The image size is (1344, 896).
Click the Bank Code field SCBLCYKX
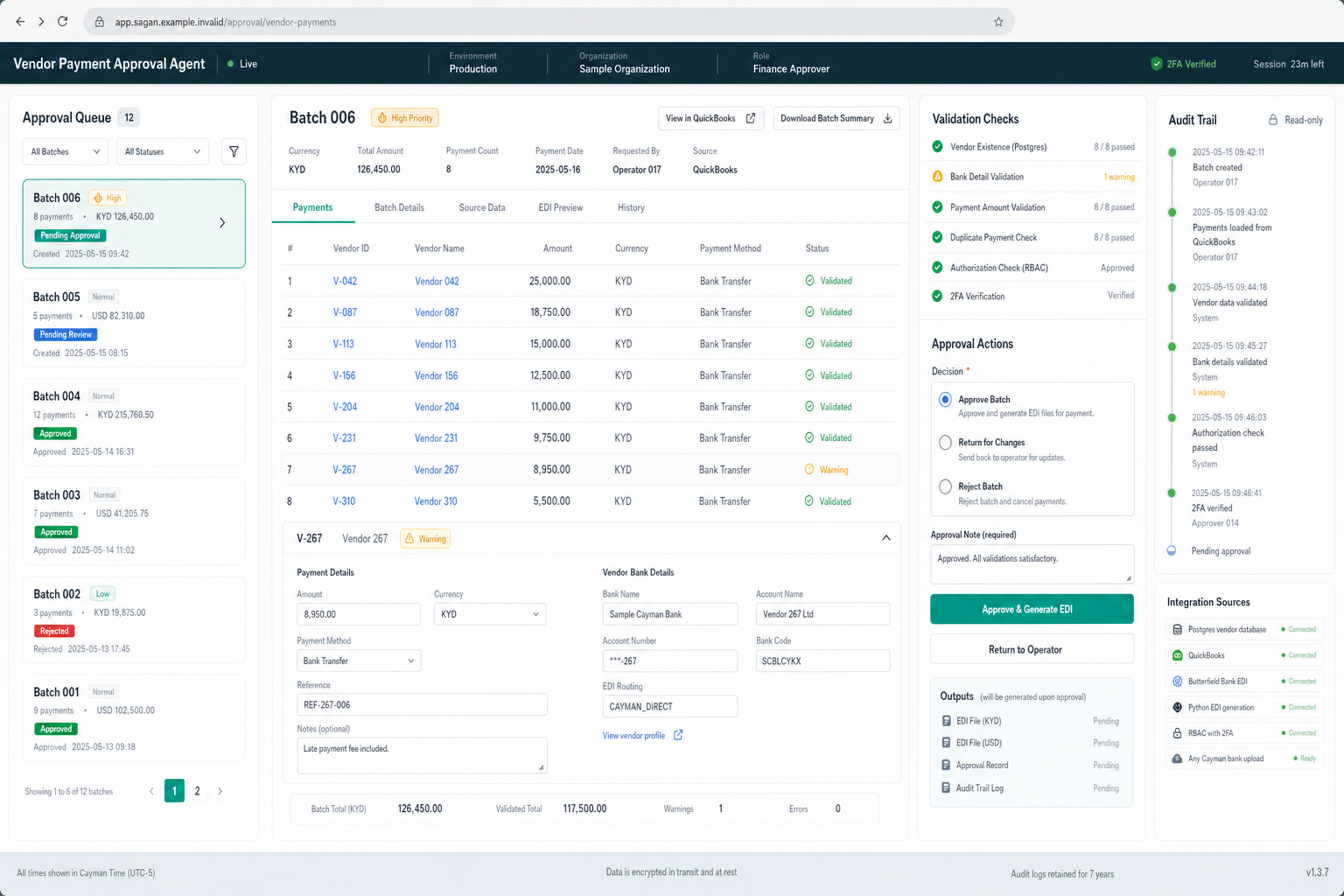(x=822, y=661)
